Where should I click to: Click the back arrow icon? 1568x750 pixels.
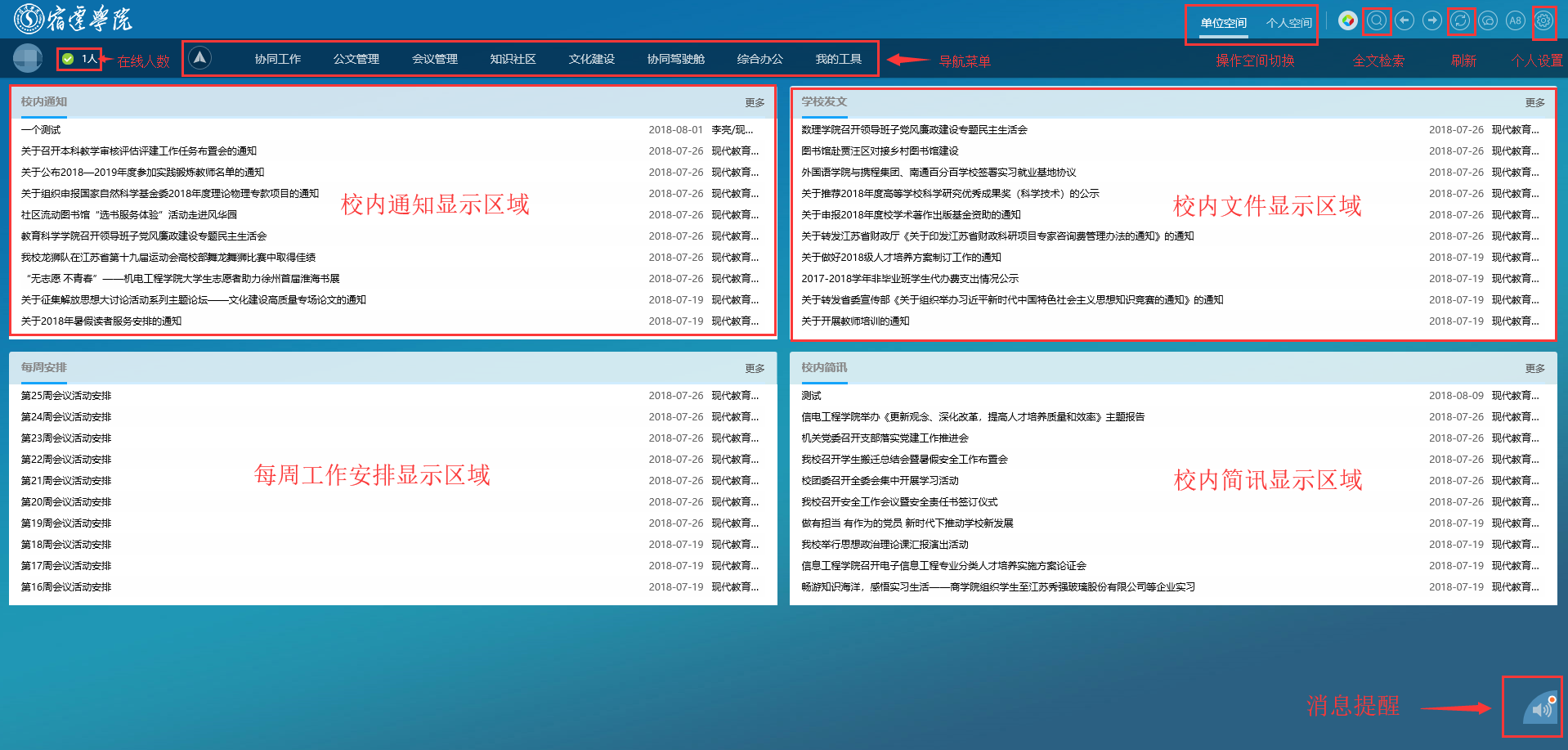[x=1404, y=20]
